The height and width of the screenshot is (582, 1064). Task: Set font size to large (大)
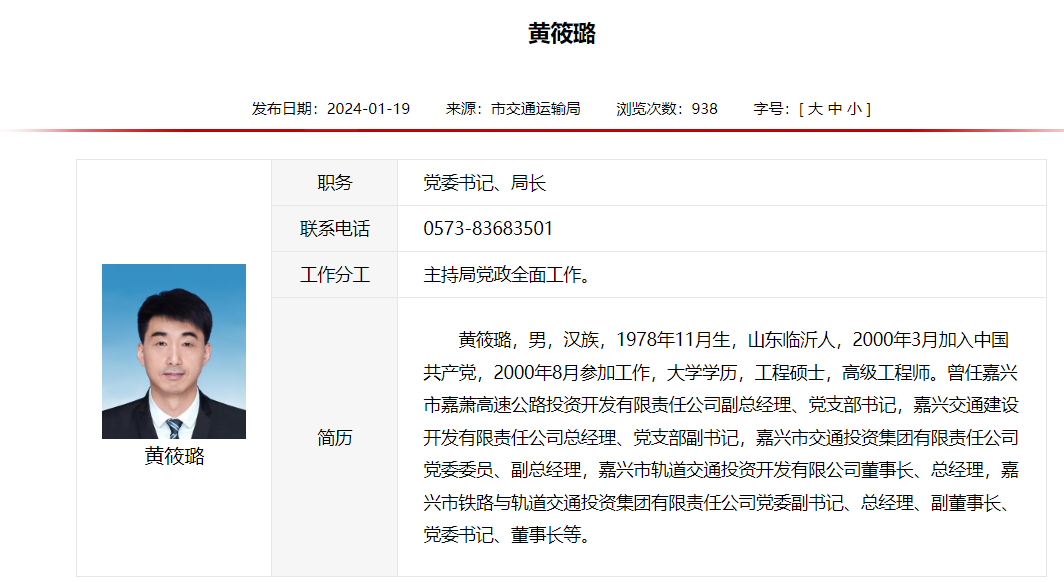(815, 109)
